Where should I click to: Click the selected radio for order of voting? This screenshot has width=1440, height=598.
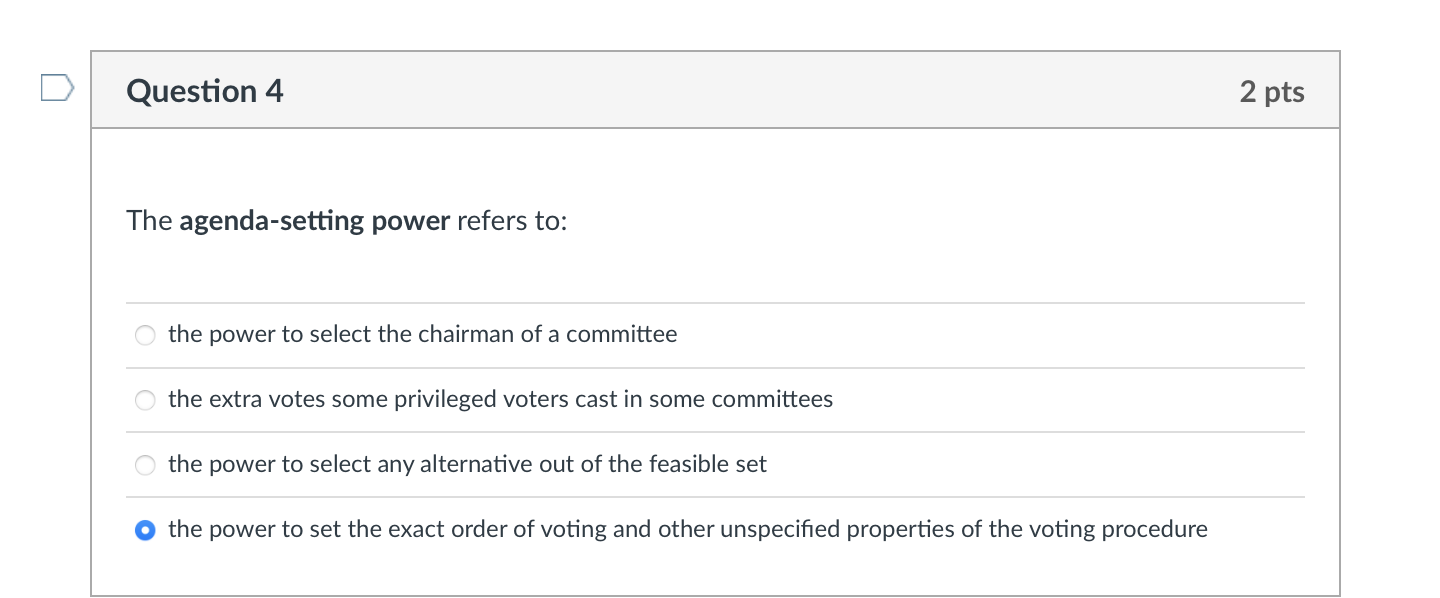[x=145, y=530]
